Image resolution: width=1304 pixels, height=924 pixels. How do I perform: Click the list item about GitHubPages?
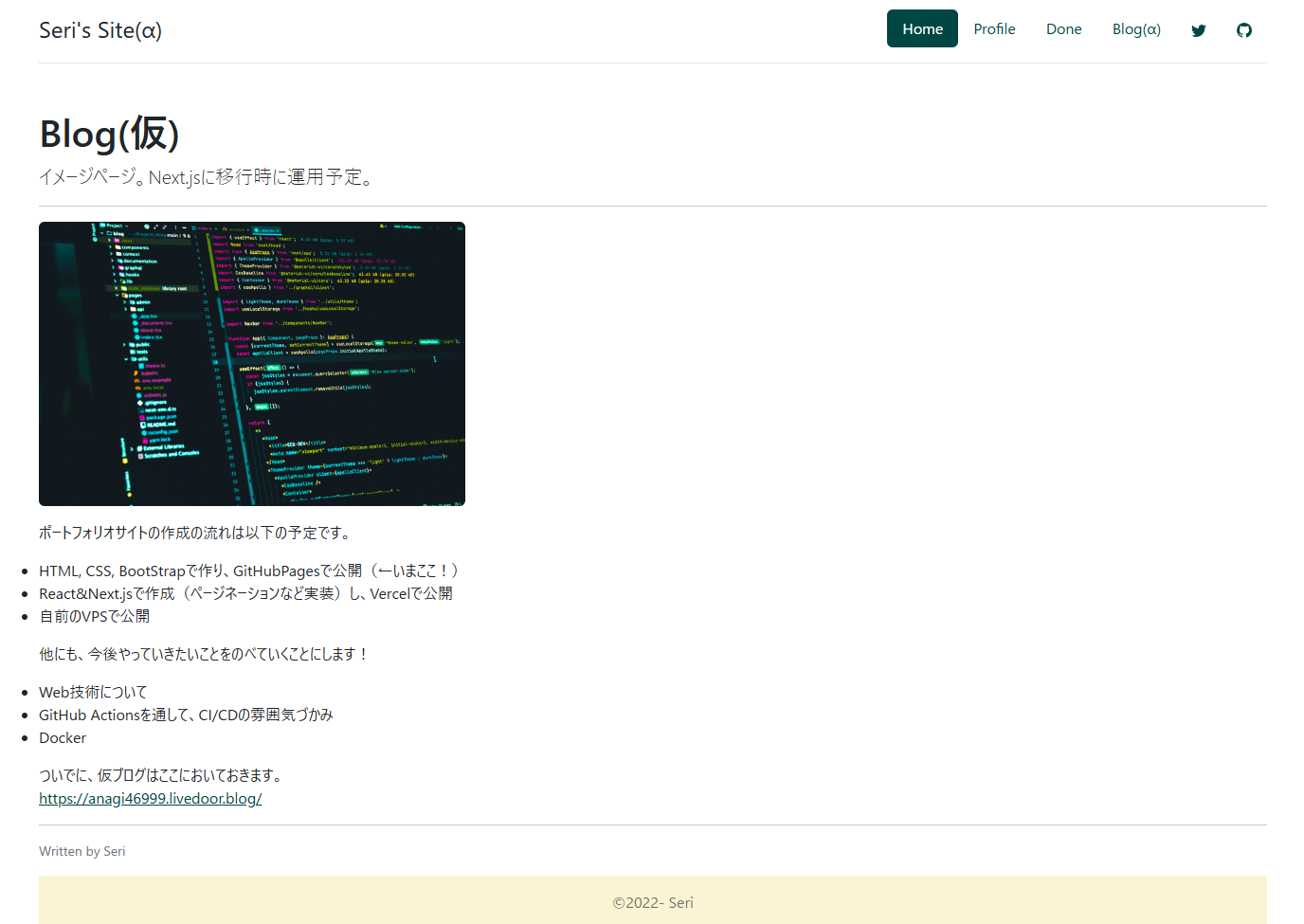249,571
